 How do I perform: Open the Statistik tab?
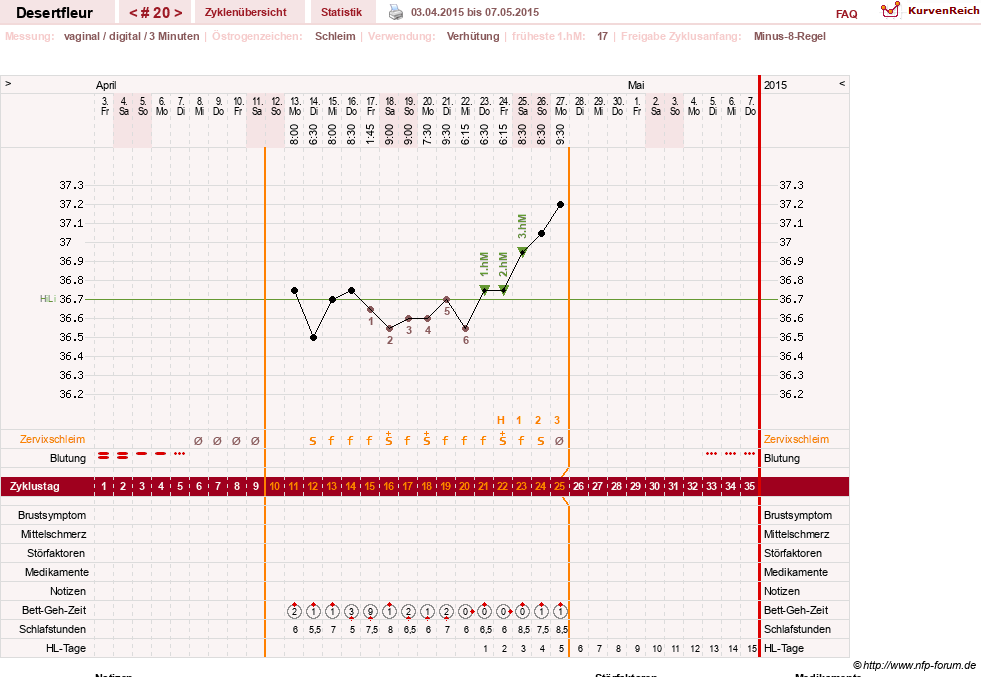(x=342, y=13)
